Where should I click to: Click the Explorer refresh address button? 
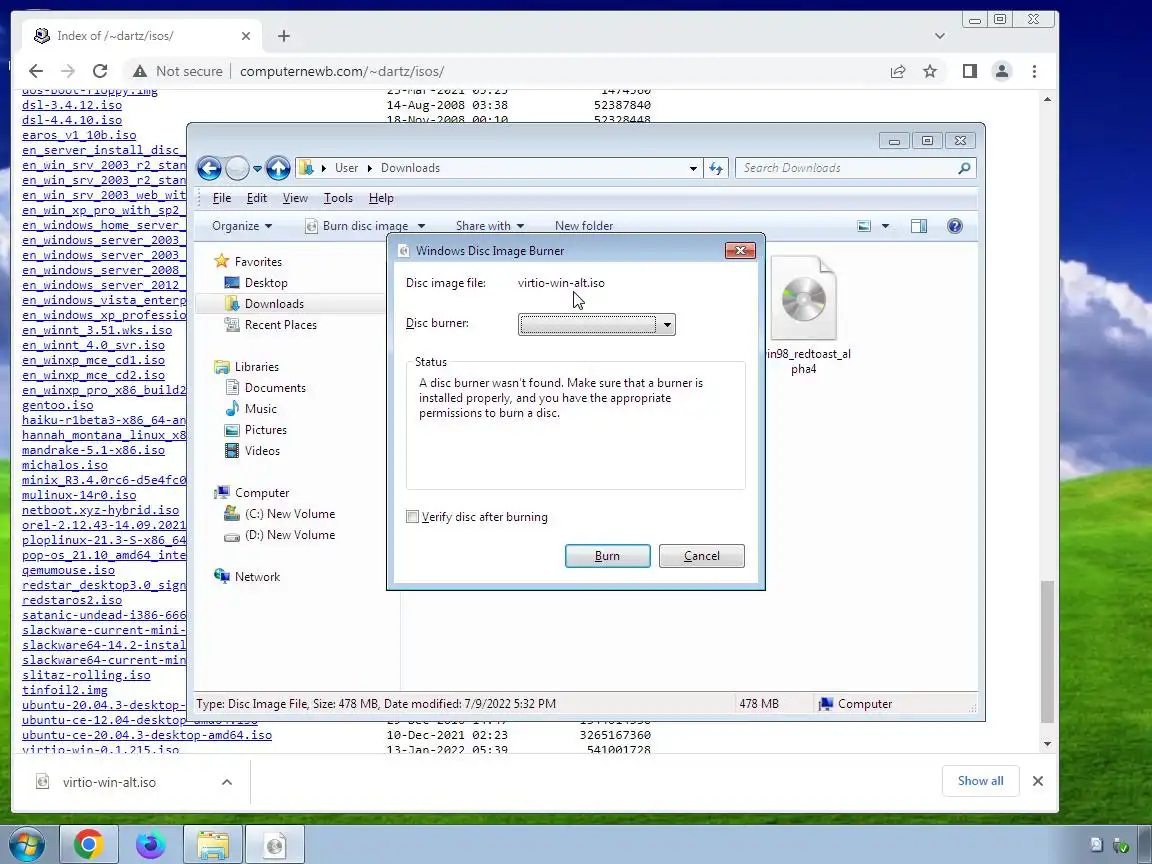coord(716,168)
